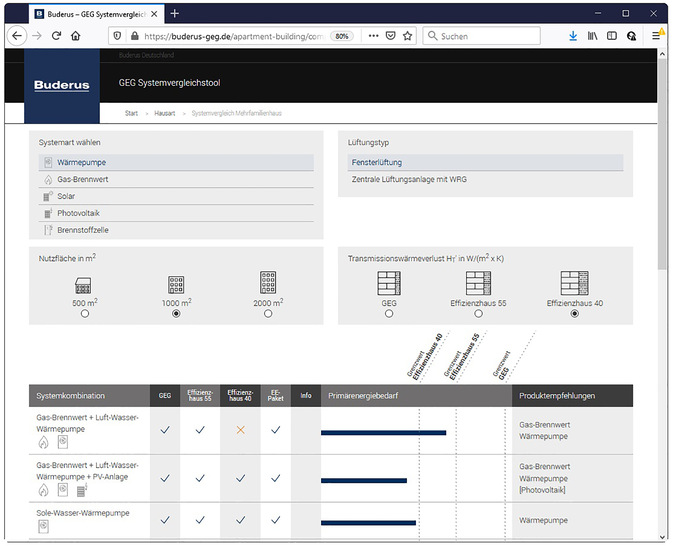Select the 2000 m² radio button
The height and width of the screenshot is (546, 673).
click(x=268, y=313)
